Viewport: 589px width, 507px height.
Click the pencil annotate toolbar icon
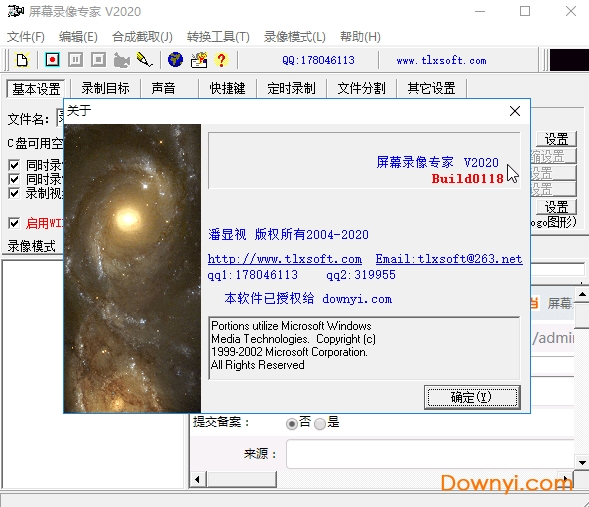[144, 60]
